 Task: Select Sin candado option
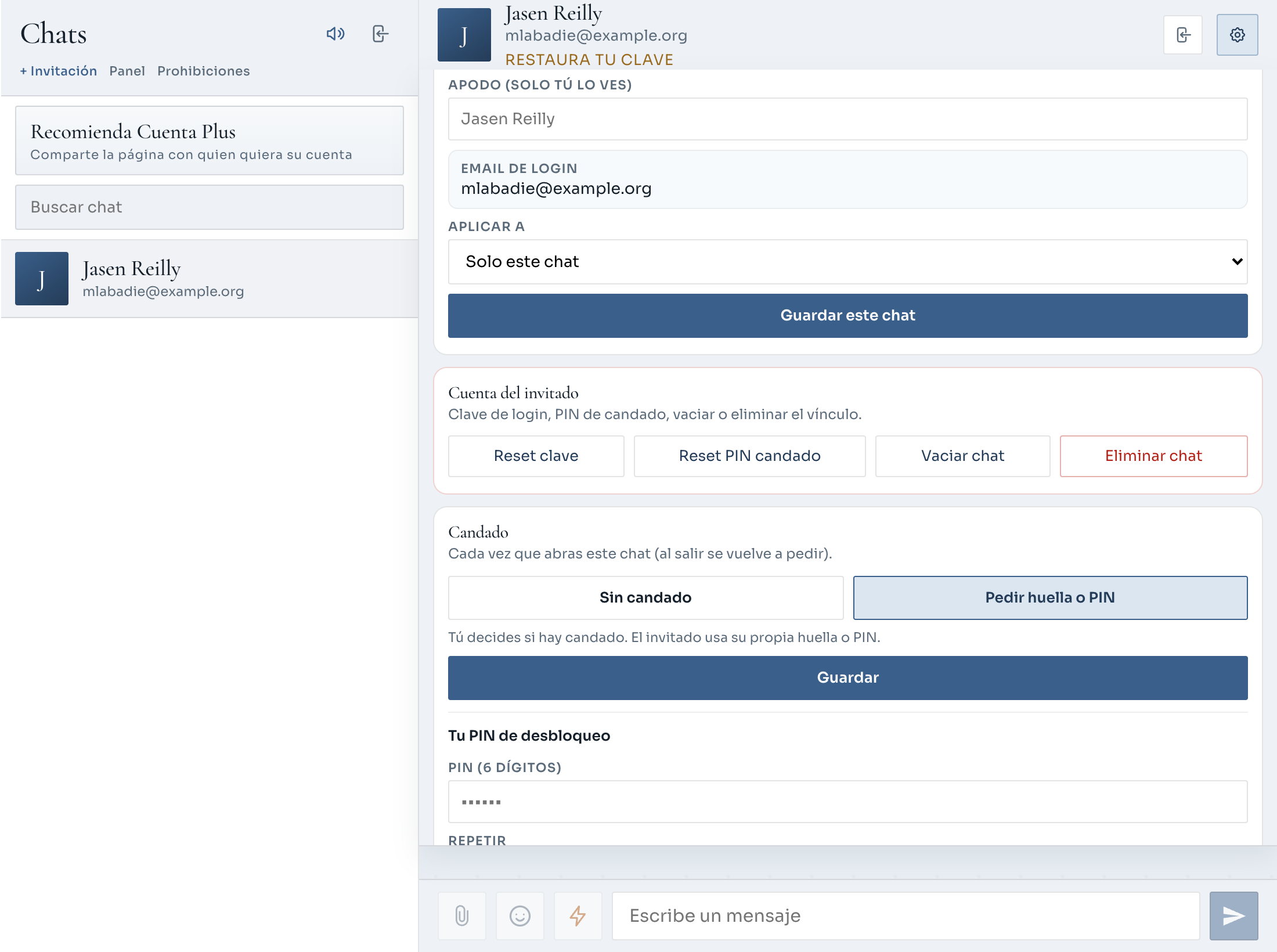click(645, 597)
